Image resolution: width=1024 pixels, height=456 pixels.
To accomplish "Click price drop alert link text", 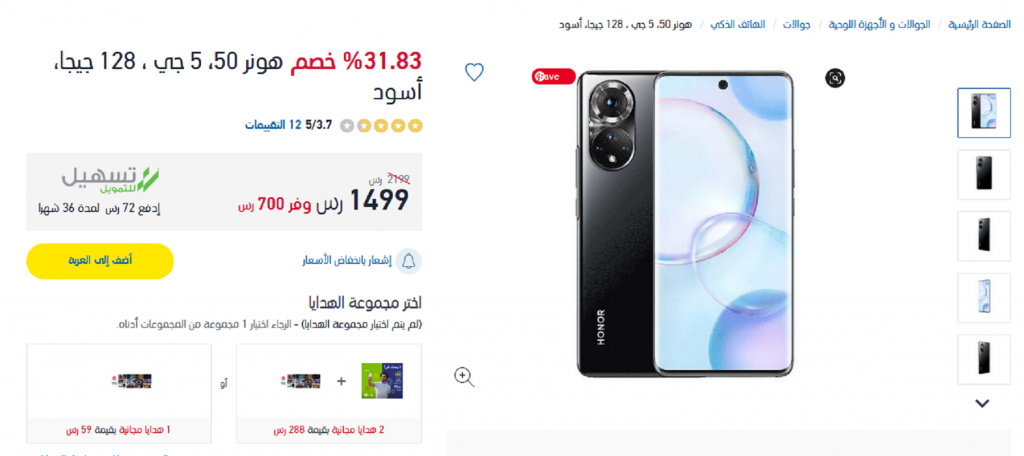I will click(346, 261).
